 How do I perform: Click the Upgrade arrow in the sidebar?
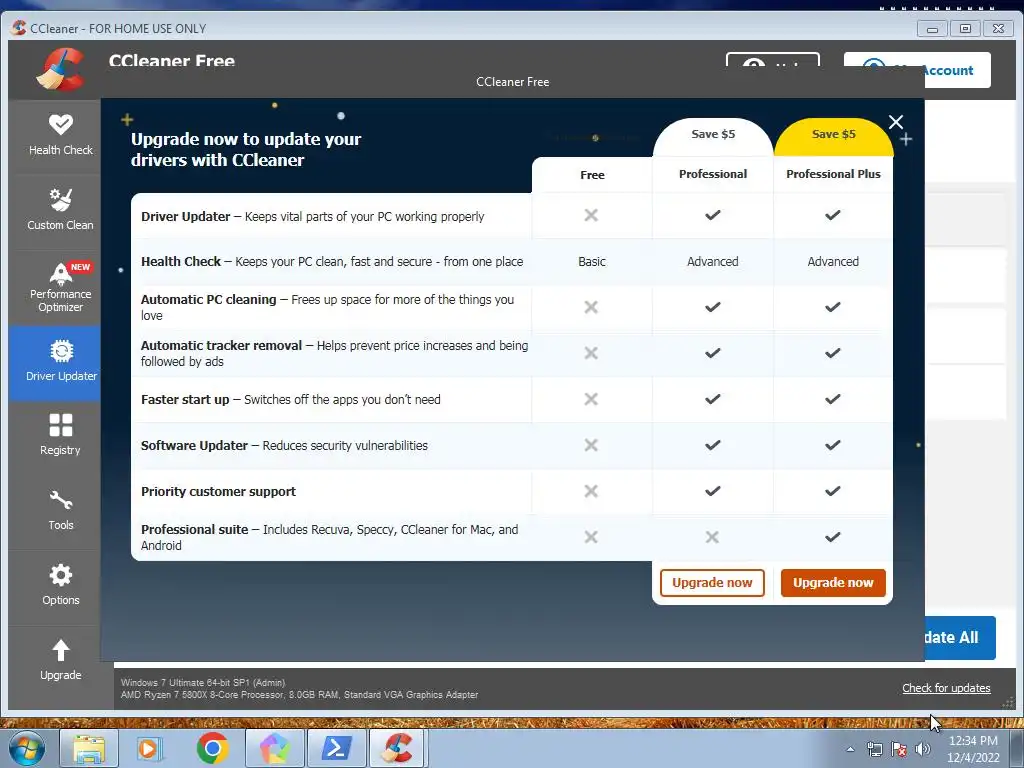[x=60, y=660]
